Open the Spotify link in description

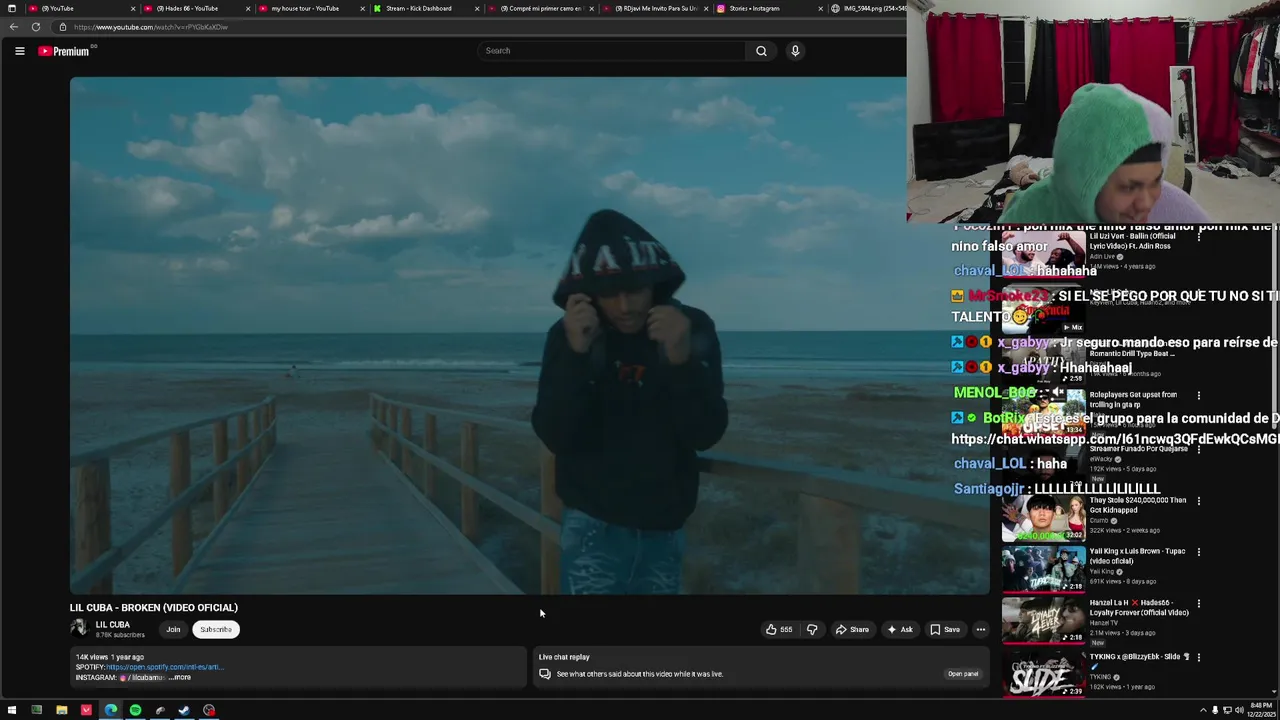coord(164,667)
